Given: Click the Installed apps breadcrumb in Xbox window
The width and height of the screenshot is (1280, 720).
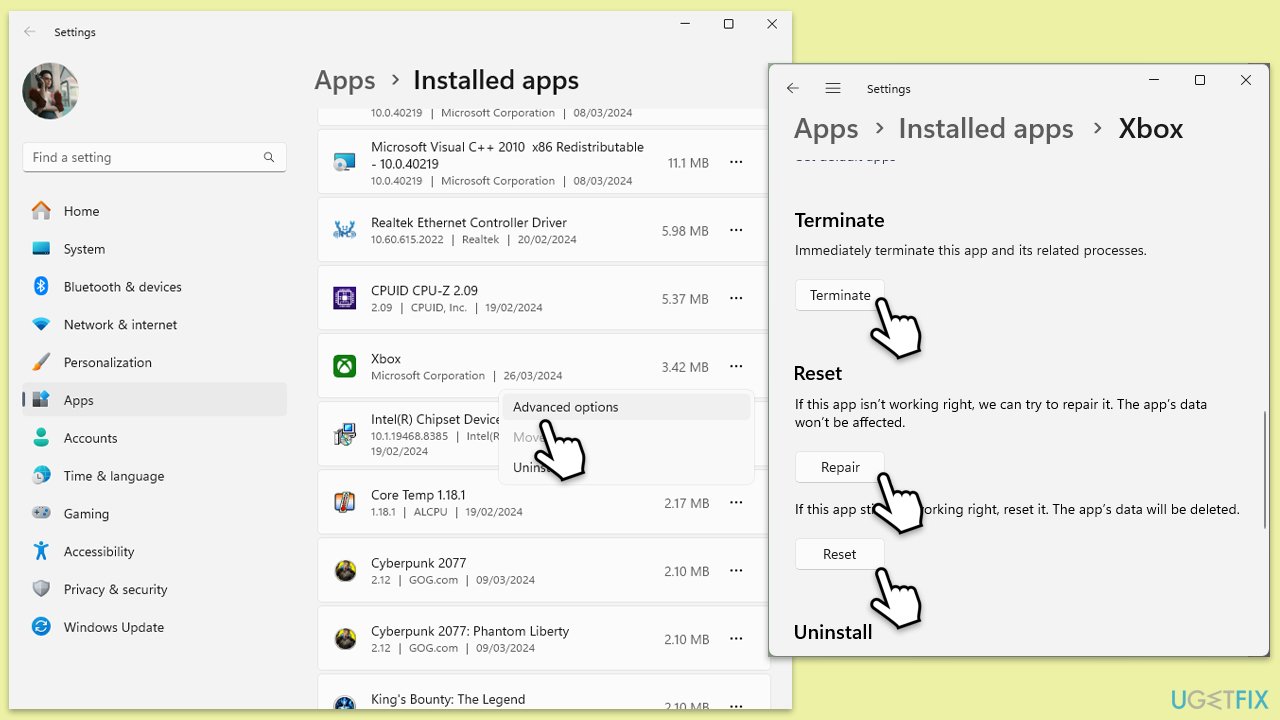Looking at the screenshot, I should tap(985, 129).
